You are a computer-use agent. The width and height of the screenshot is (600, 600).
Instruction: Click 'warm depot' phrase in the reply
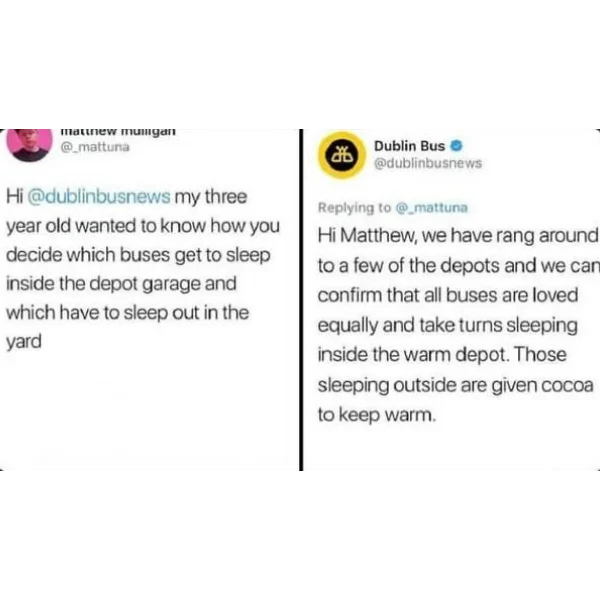pyautogui.click(x=455, y=354)
